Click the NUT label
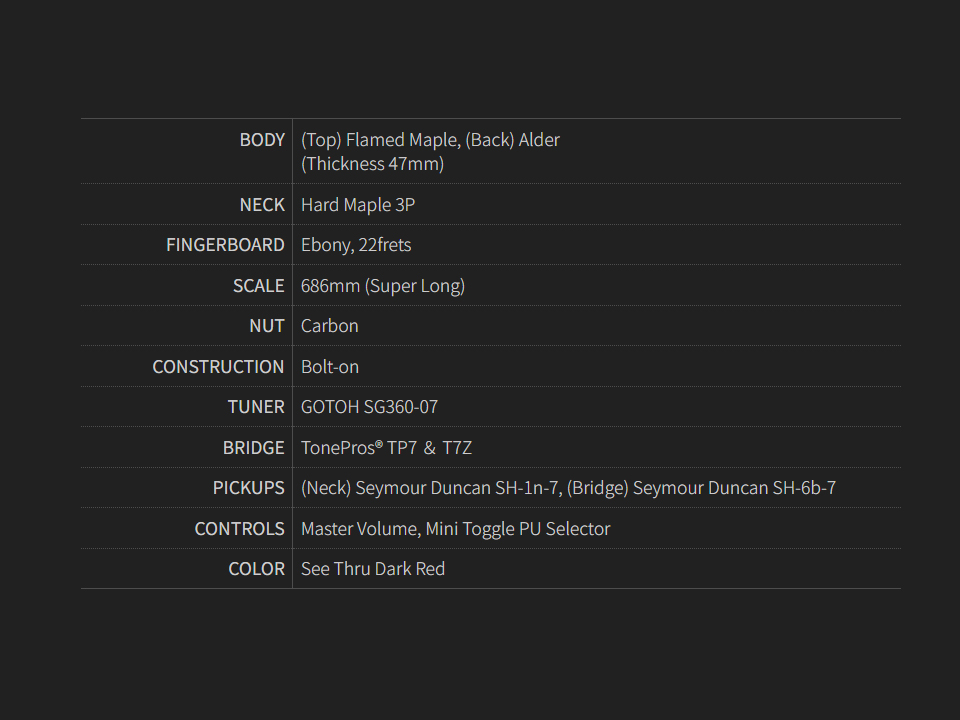This screenshot has width=960, height=720. tap(267, 326)
